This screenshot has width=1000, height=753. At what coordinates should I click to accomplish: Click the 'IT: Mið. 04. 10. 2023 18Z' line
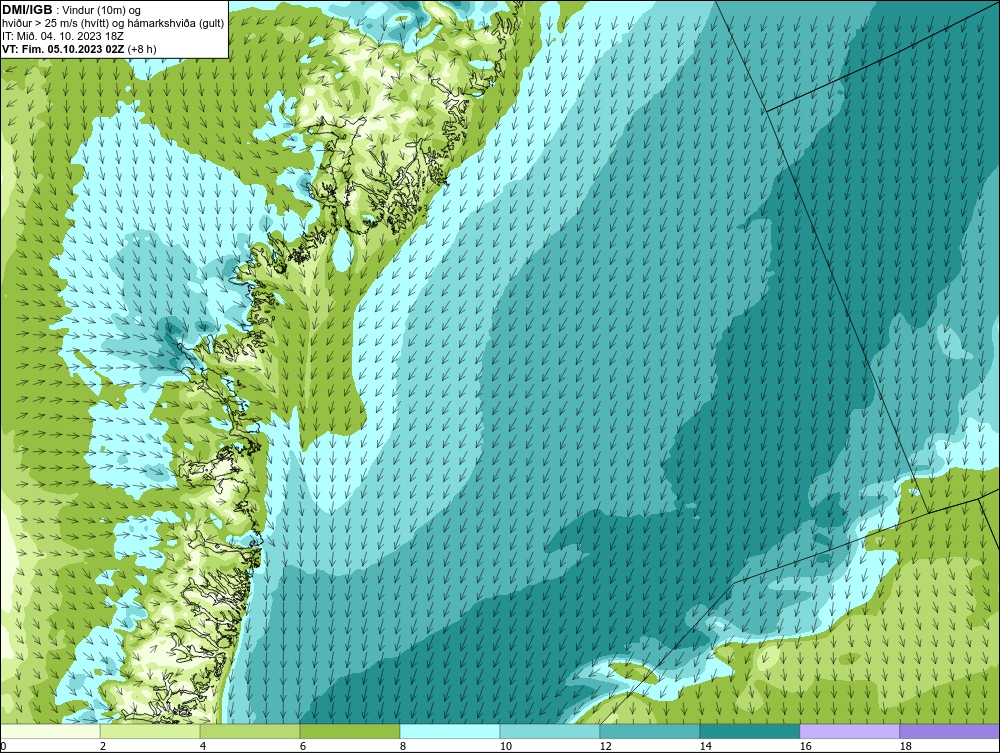pyautogui.click(x=62, y=36)
